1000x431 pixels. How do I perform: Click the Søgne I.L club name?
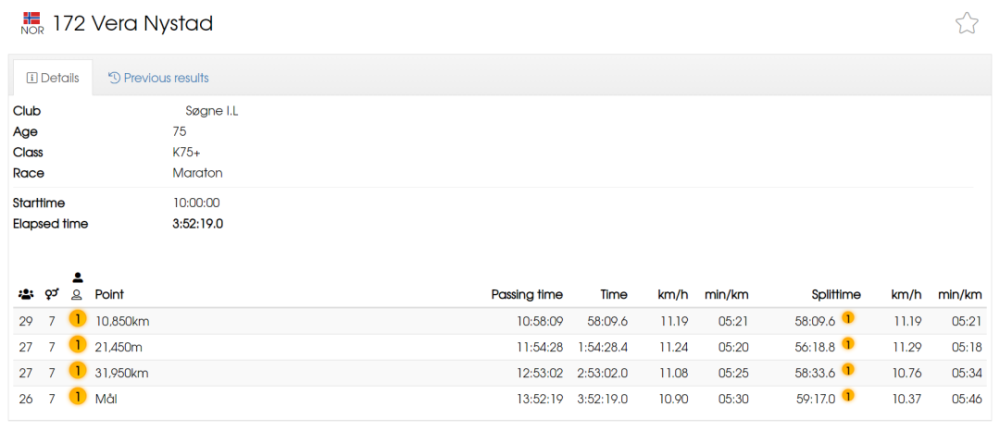207,112
